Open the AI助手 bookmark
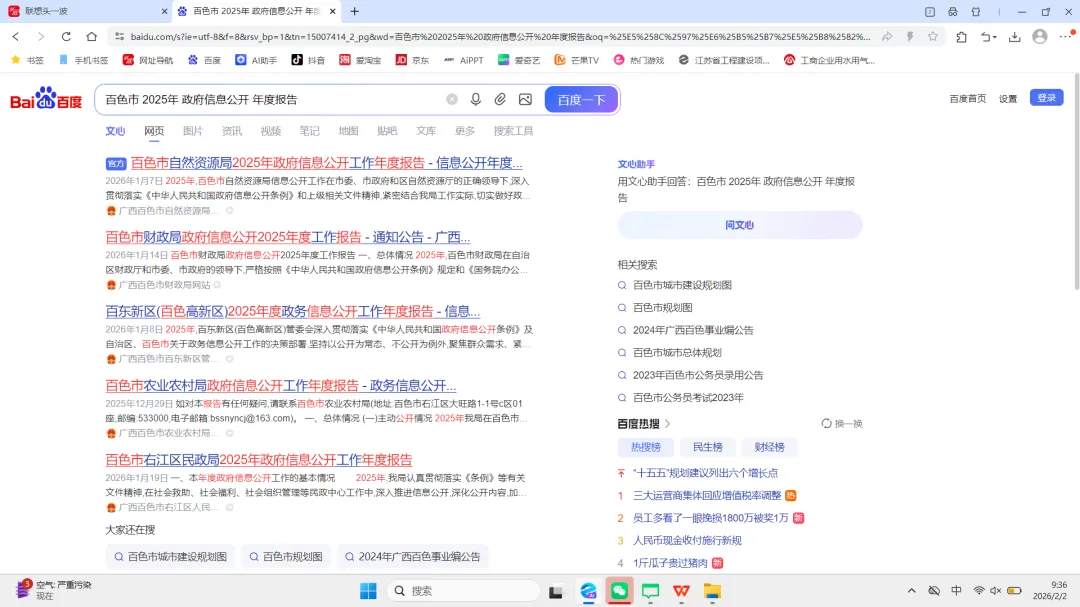Viewport: 1080px width, 607px height. pyautogui.click(x=256, y=60)
